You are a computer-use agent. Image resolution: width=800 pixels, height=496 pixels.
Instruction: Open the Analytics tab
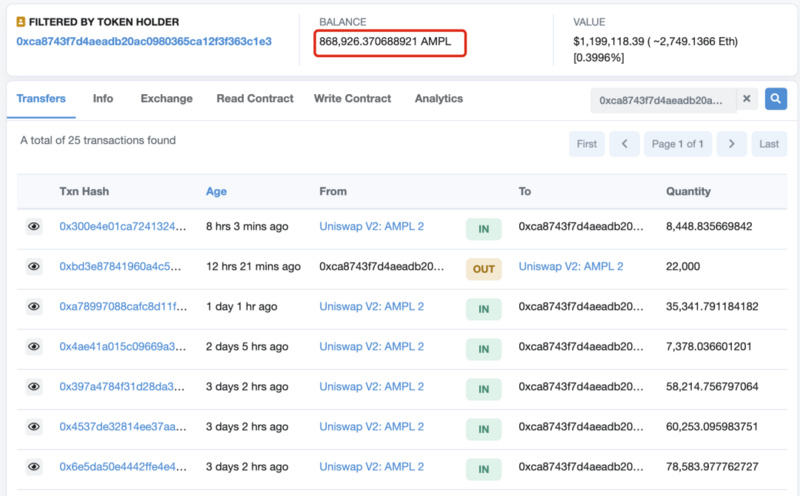click(439, 98)
